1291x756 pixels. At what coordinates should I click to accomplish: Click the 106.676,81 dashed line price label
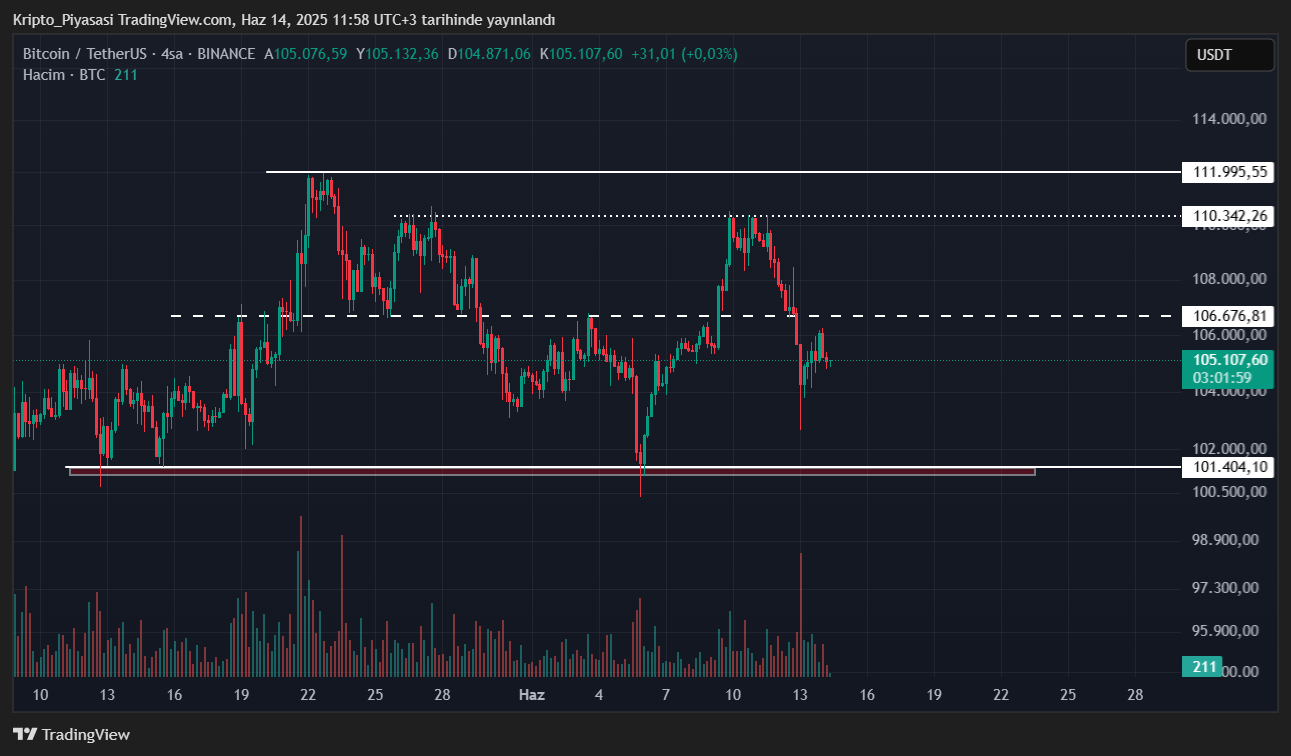1229,316
